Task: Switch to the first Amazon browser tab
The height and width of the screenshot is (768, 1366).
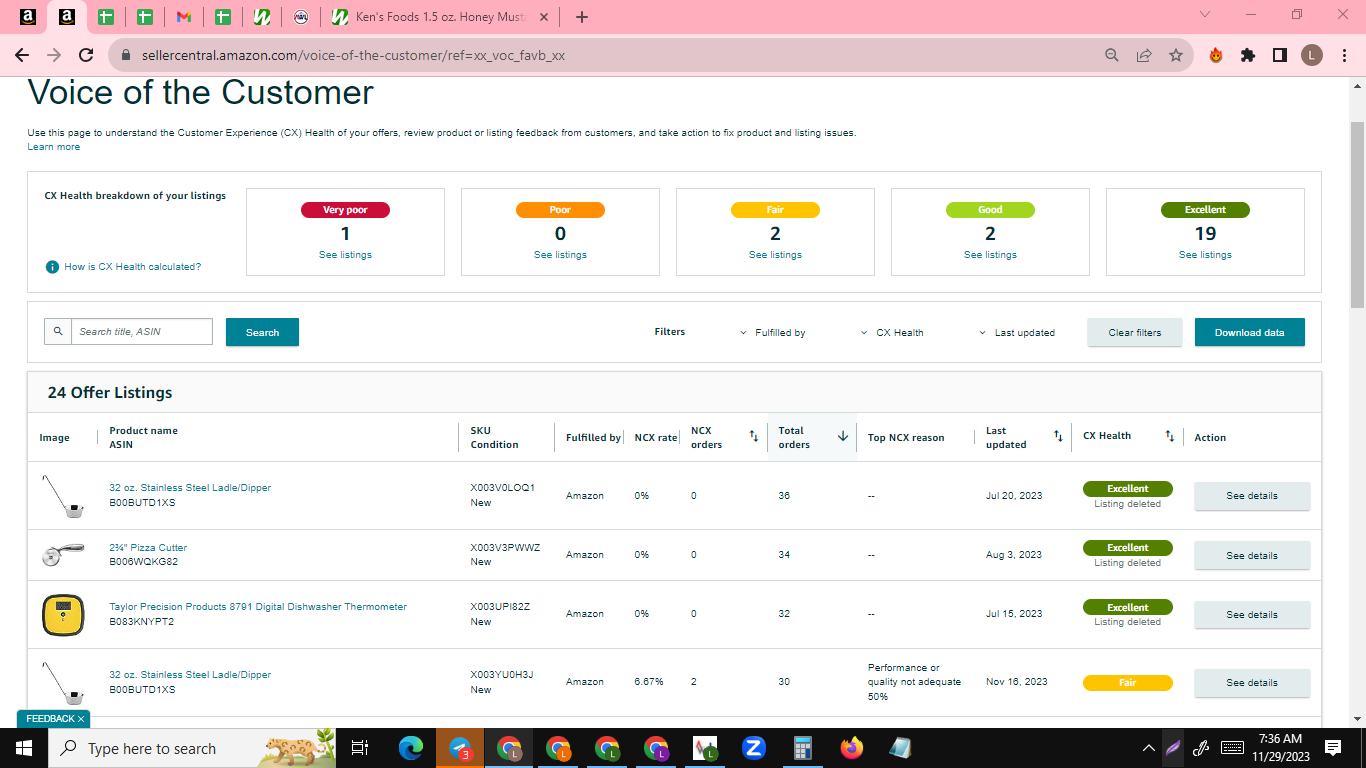Action: (28, 17)
